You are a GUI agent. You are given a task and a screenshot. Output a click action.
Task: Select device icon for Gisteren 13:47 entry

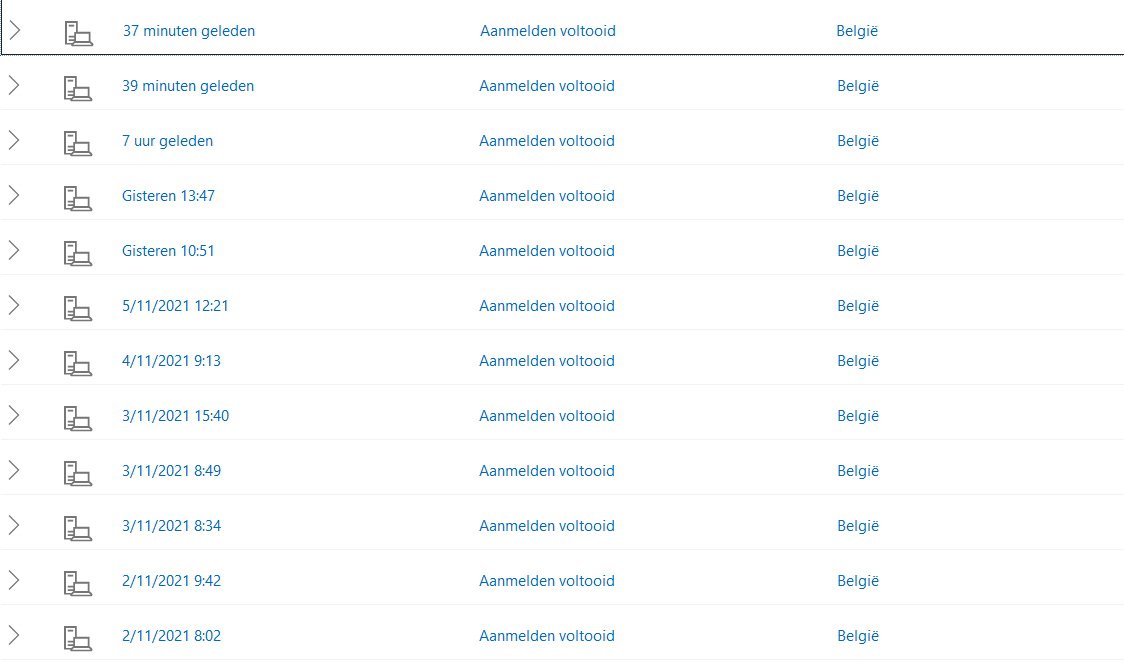coord(77,197)
